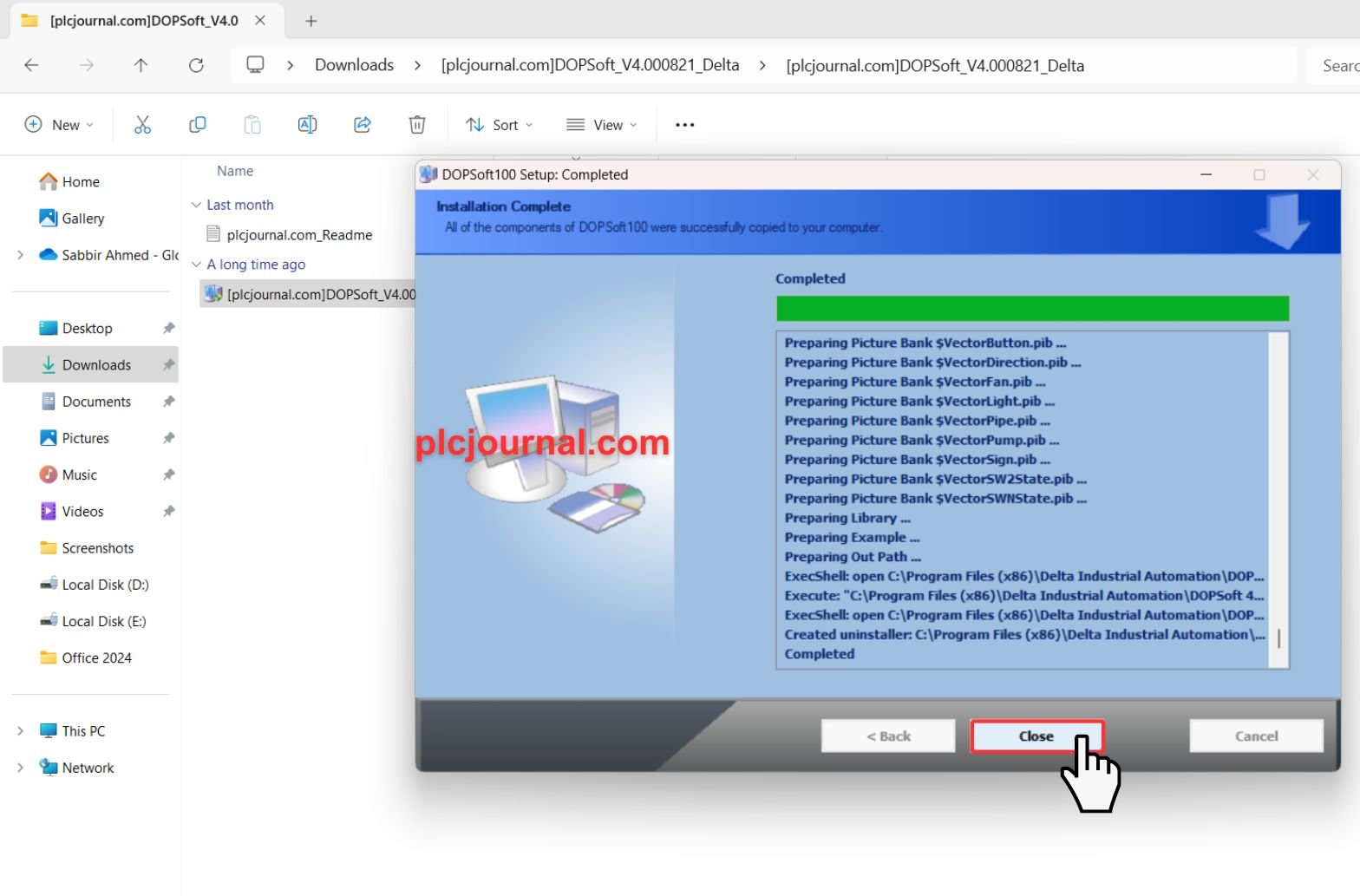1360x896 pixels.
Task: Open the View dropdown menu
Action: click(602, 125)
